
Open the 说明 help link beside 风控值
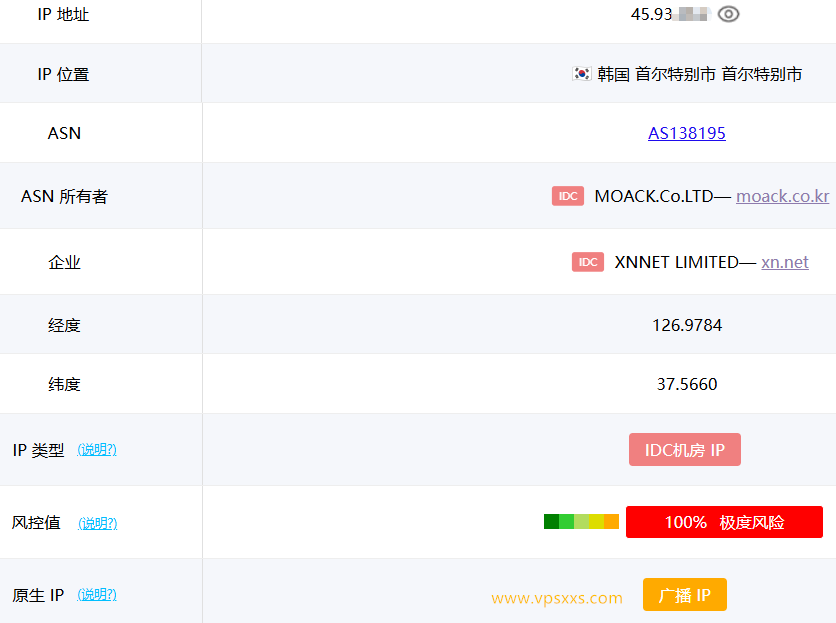coord(97,523)
